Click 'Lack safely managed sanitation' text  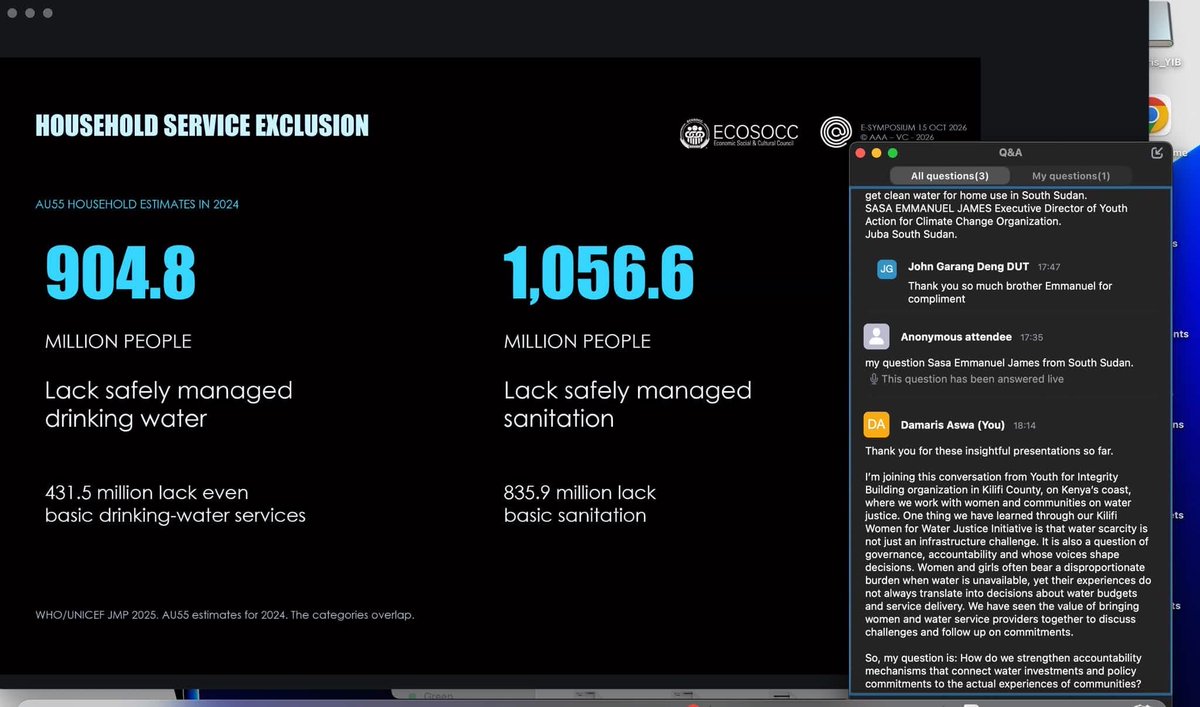tap(627, 404)
